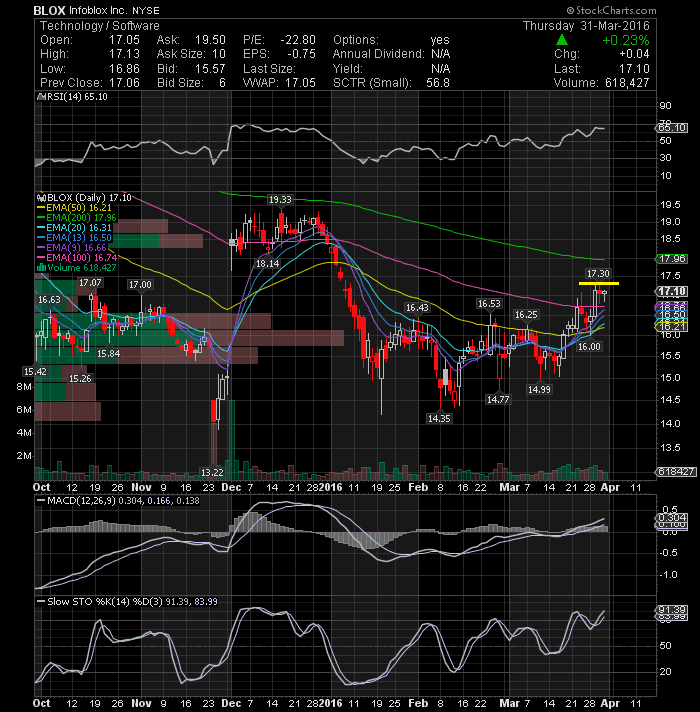The image size is (700, 712).
Task: Click the green volume bars legend icon
Action: pyautogui.click(x=41, y=267)
